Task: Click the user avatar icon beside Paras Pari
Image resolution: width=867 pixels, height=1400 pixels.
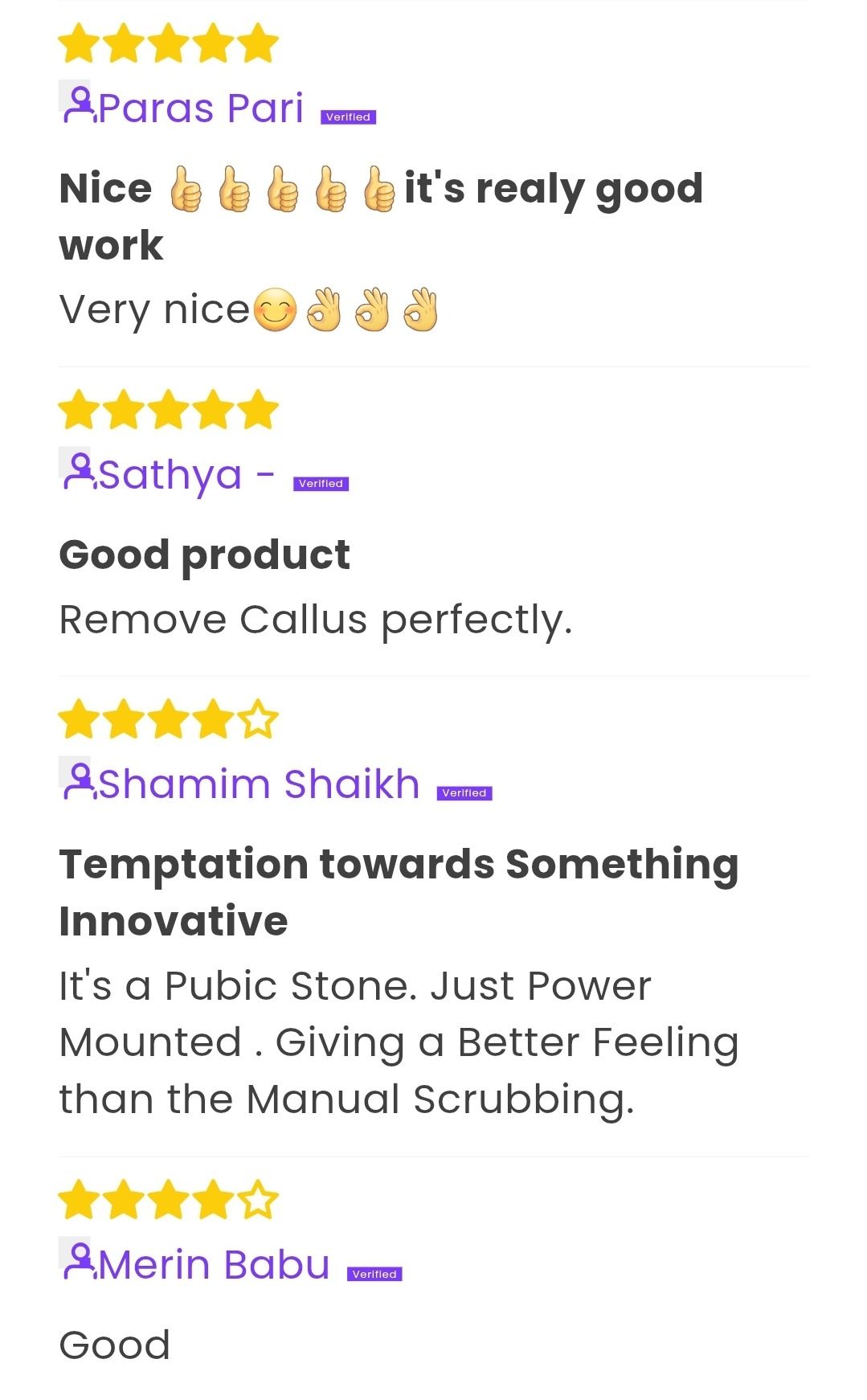Action: coord(76,104)
